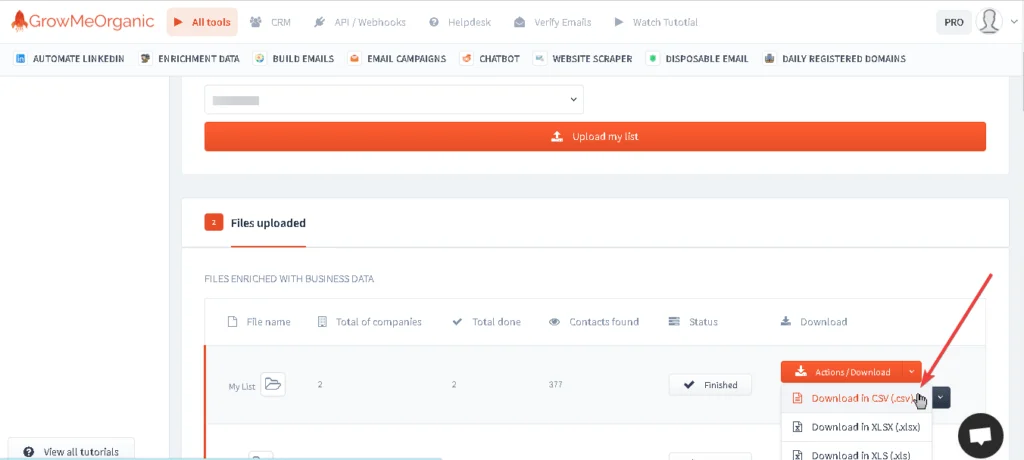Open Website Scraper tool

[x=583, y=59]
